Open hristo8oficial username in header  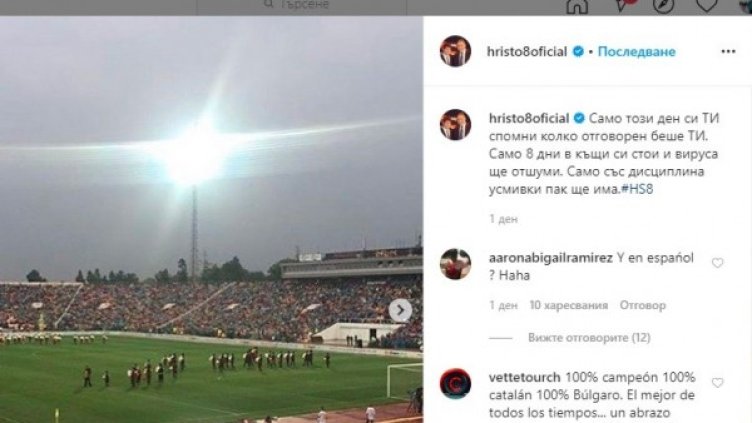(527, 51)
